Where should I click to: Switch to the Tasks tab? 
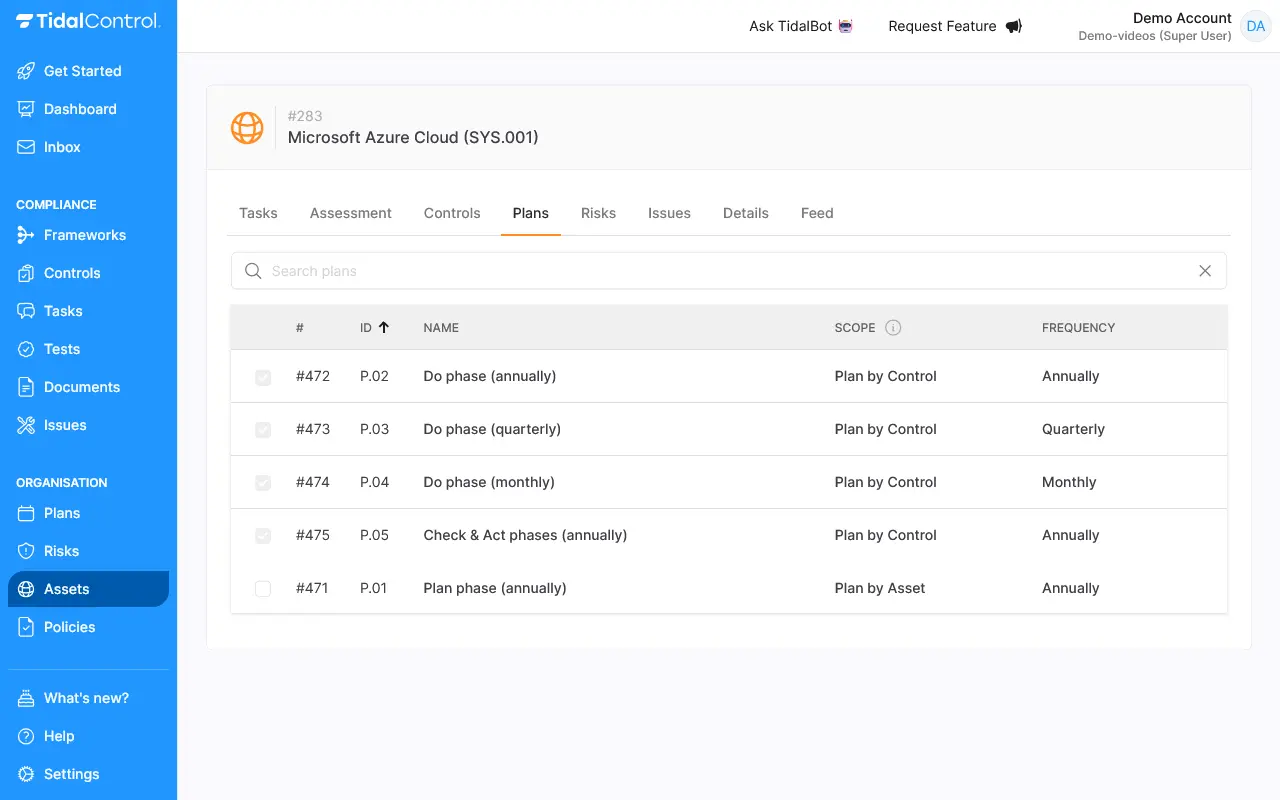tap(258, 213)
